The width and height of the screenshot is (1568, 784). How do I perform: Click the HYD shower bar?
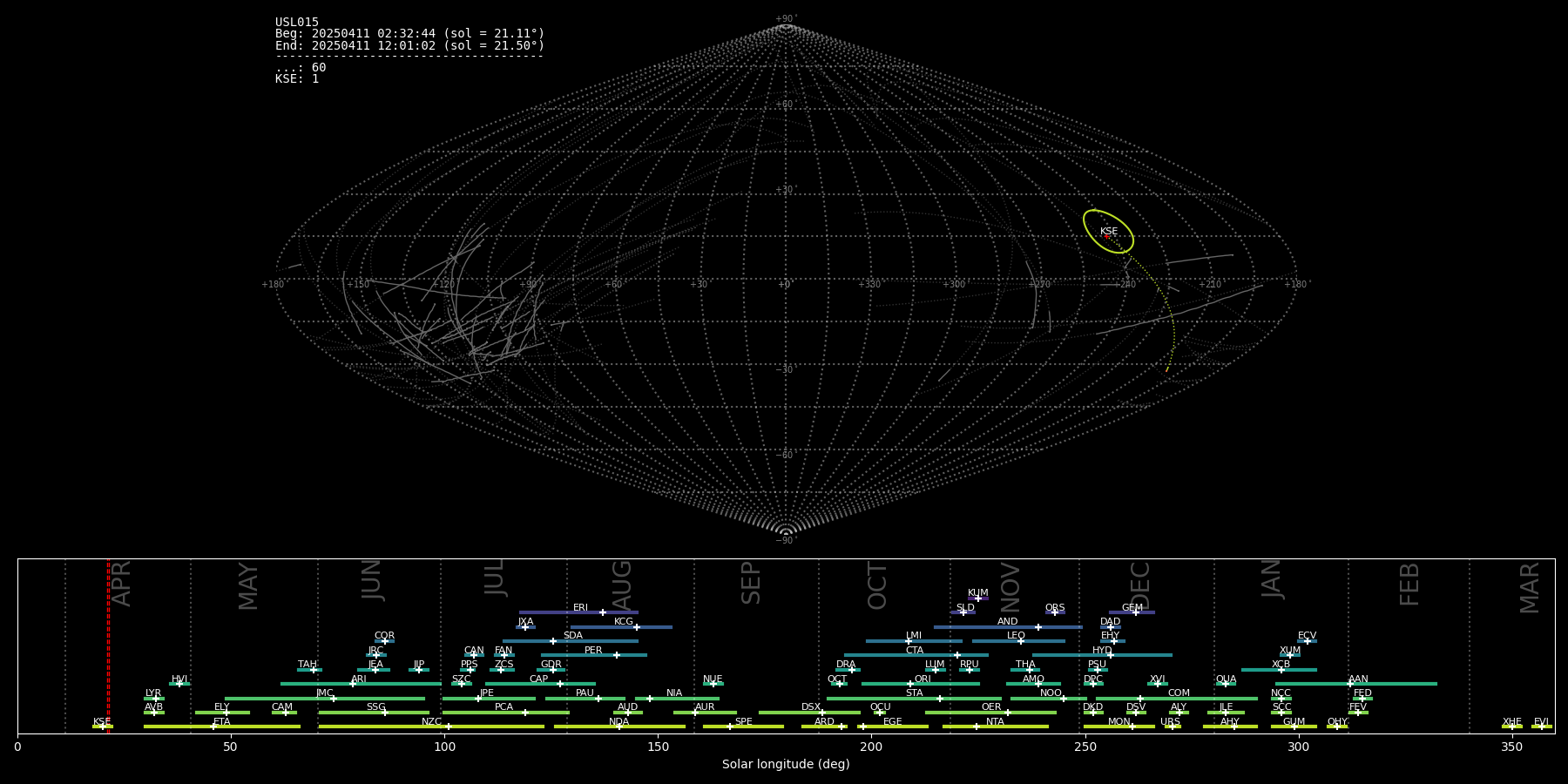(1102, 655)
